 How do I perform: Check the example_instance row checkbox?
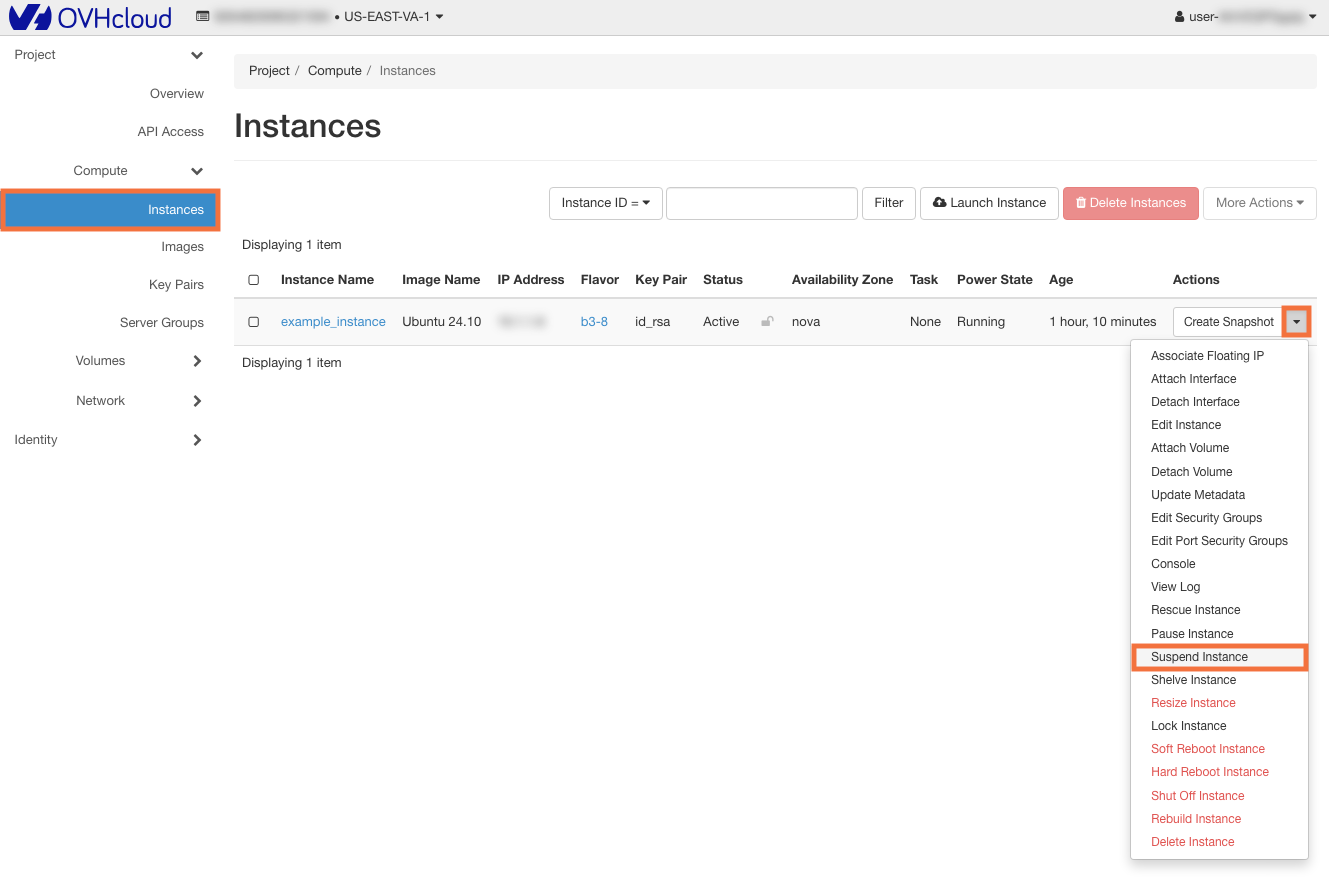click(x=253, y=322)
